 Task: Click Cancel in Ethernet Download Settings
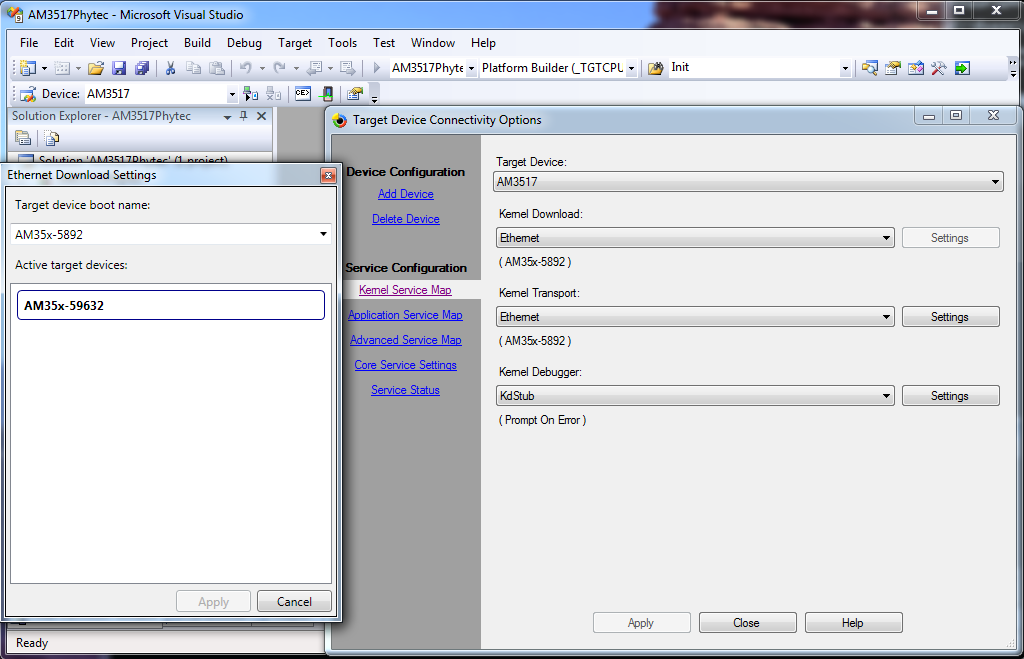tap(294, 602)
